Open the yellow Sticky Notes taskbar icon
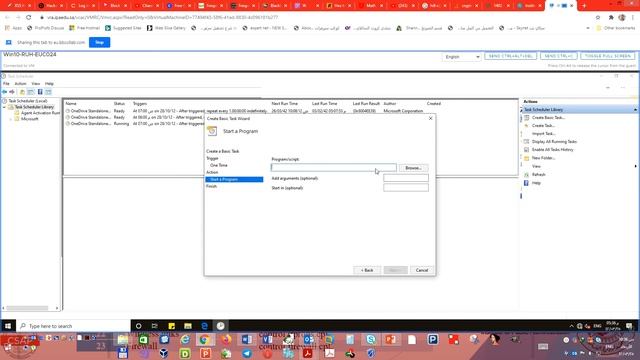Screen dimensions: 640x360 coord(171,326)
